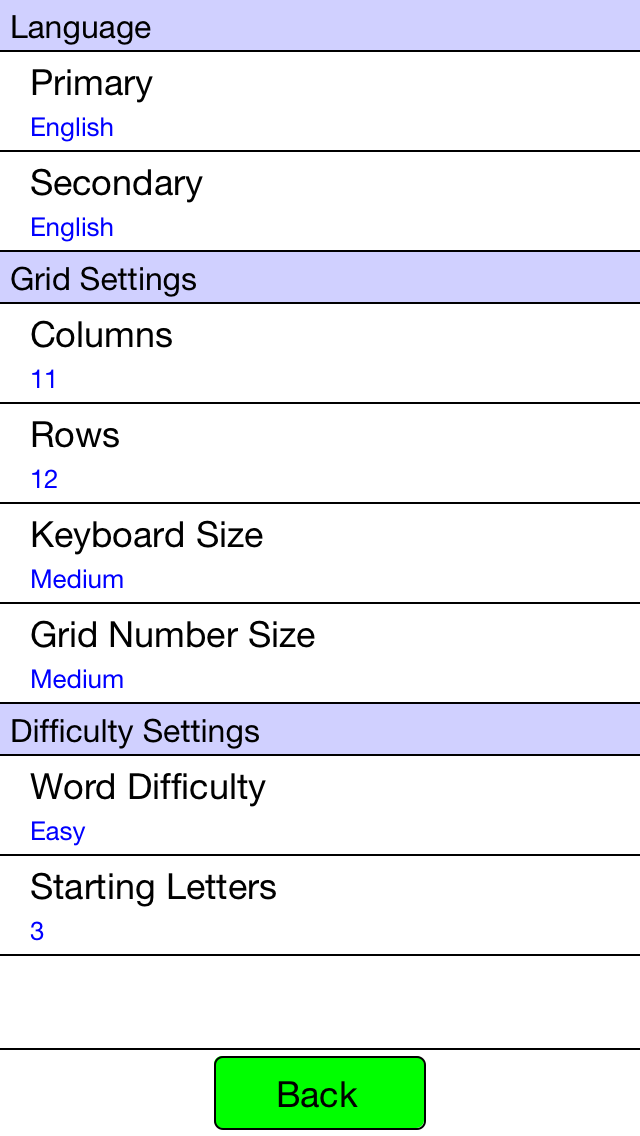Open the Primary language setting
Screen dimensions: 640x1136
pos(320,101)
